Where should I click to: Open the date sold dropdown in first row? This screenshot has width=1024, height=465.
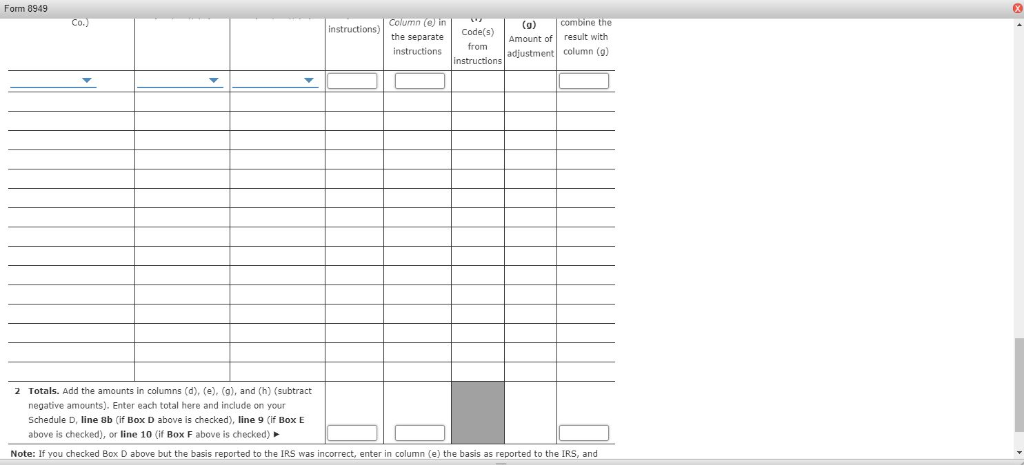[275, 81]
